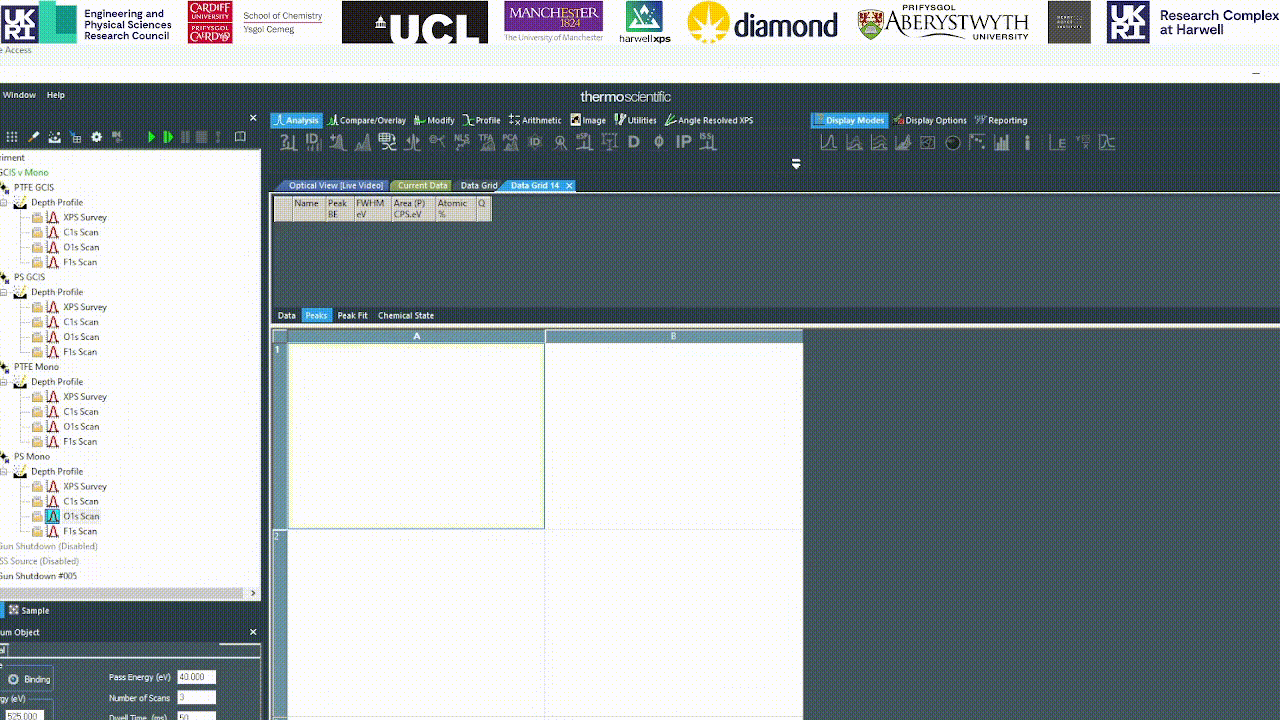Click the info 'i' display icon
Screen dimensions: 1280x720
pyautogui.click(x=1027, y=142)
